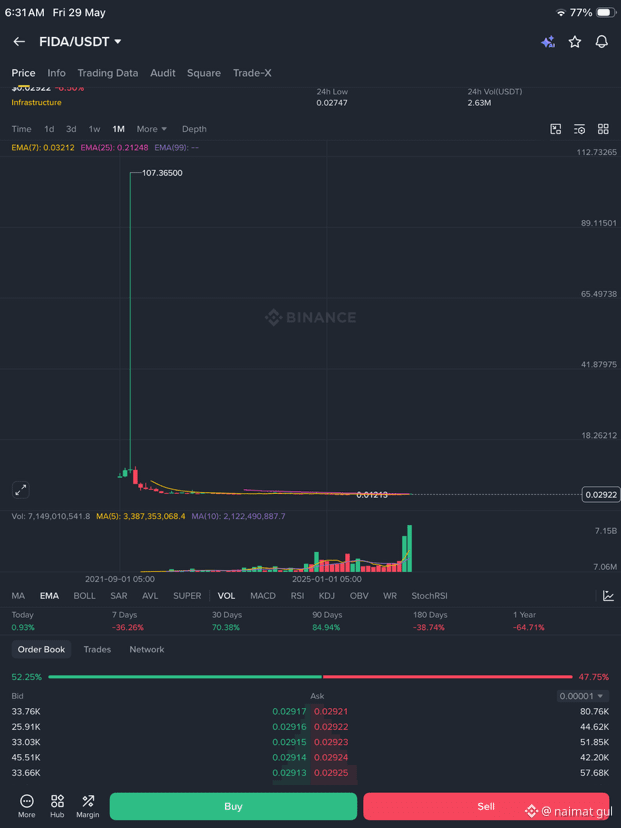Open the chart drawing tools icon

click(556, 129)
